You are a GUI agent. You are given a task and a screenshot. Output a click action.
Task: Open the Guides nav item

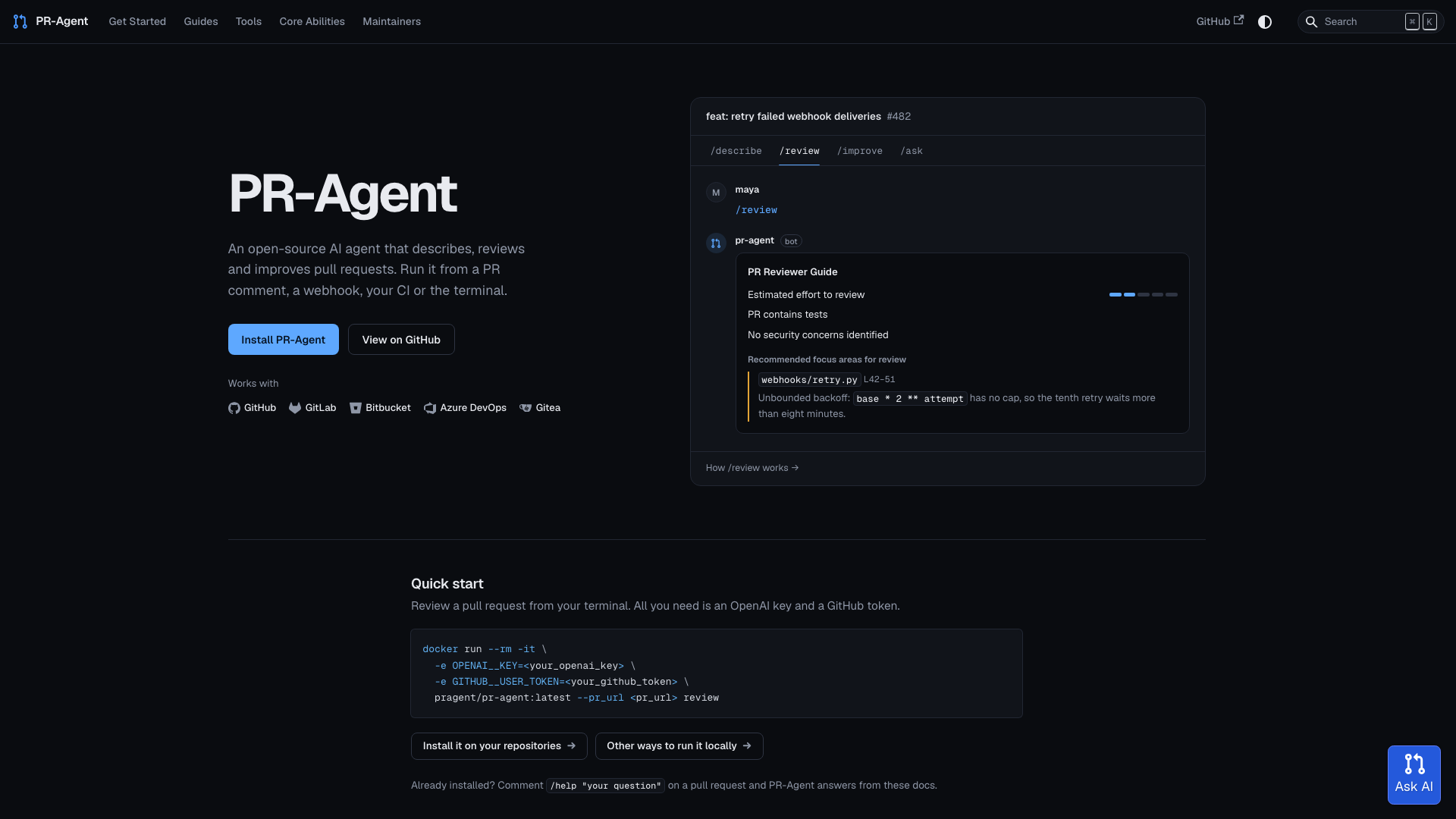[201, 21]
